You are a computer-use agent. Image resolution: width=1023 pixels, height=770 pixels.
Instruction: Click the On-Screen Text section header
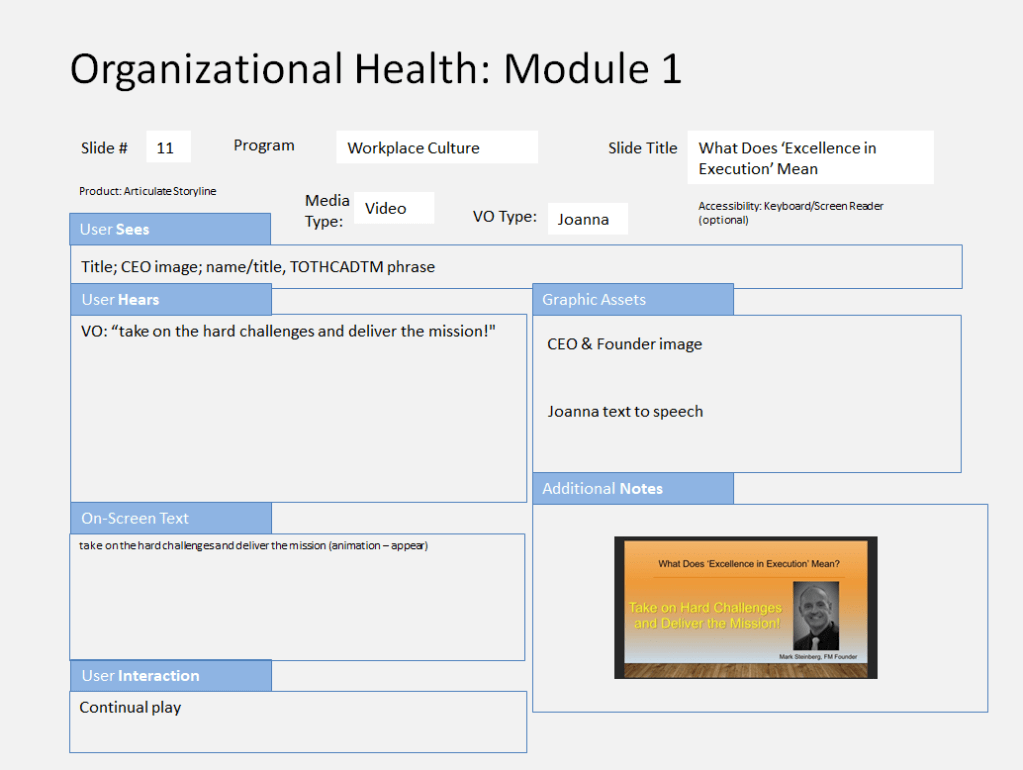point(170,518)
